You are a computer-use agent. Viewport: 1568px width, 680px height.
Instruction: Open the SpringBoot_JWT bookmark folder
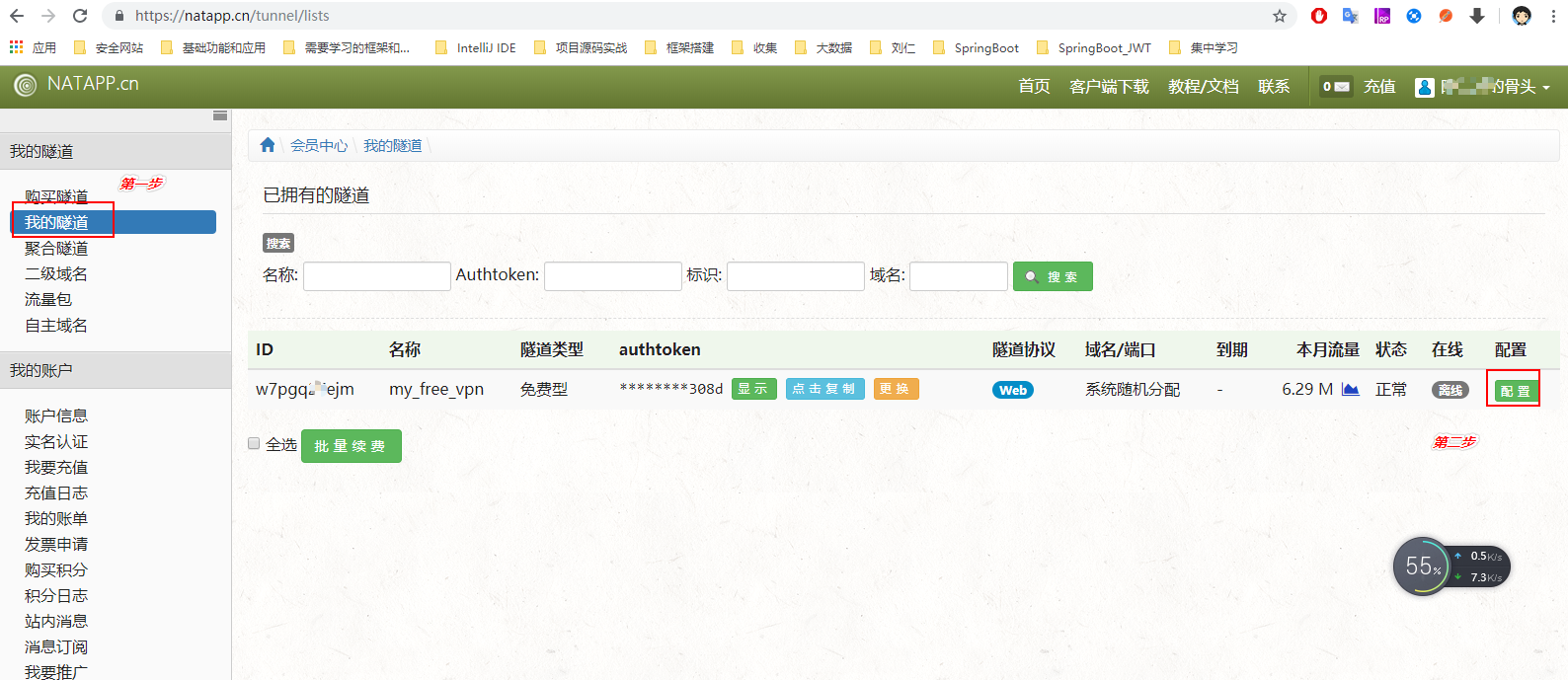(x=1093, y=47)
